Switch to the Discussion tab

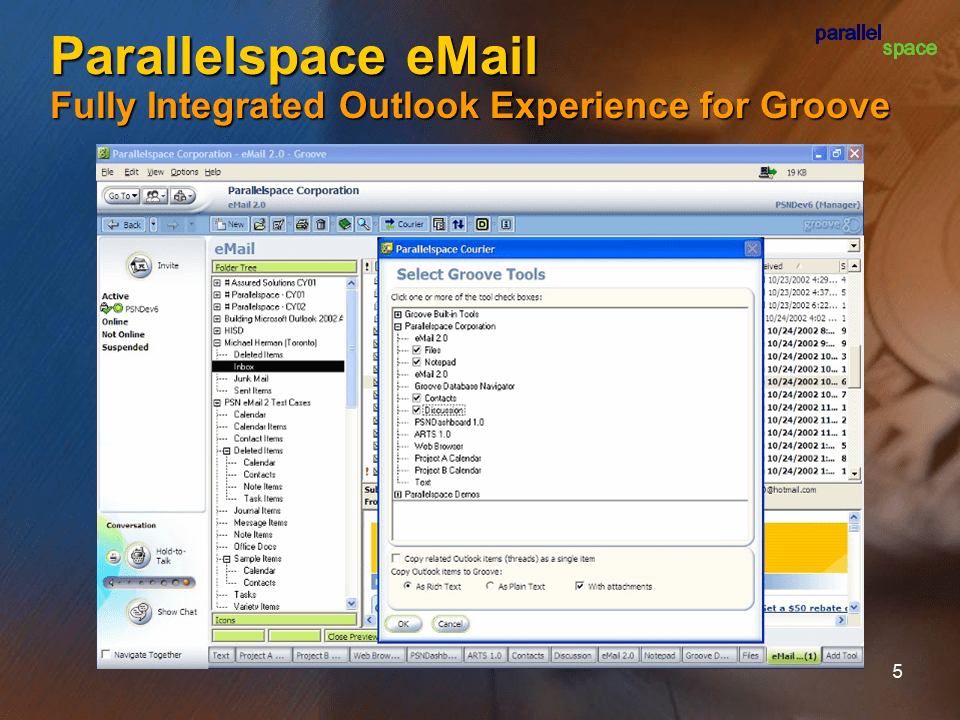coord(572,656)
